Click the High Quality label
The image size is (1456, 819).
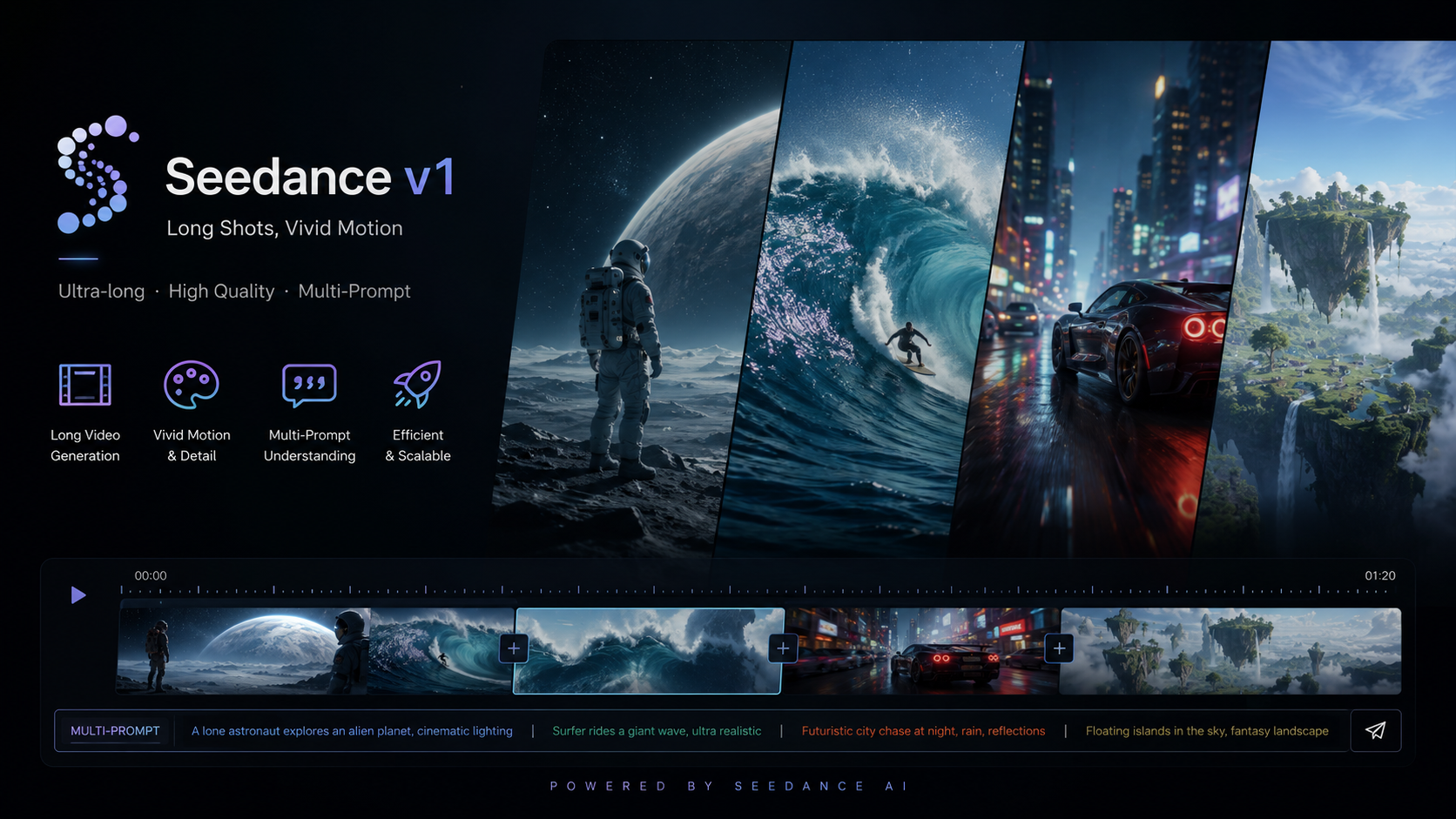221,291
